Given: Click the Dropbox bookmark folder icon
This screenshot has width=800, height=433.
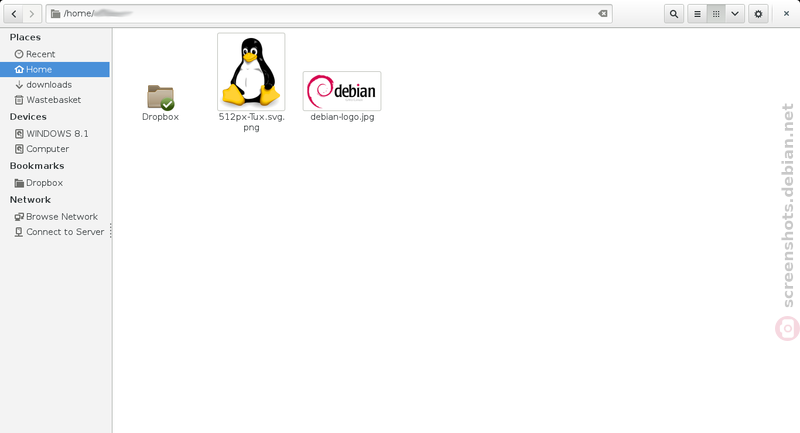Looking at the screenshot, I should coord(19,183).
